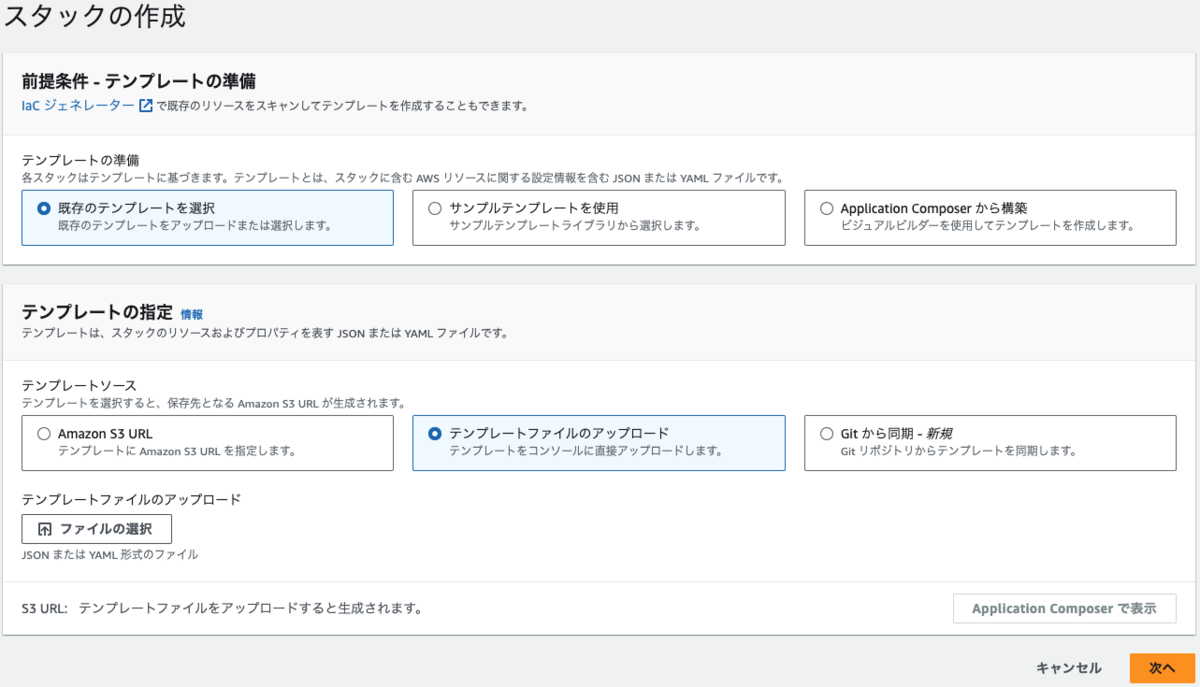Select the 既存のテンプレートを選択 radio option
1200x687 pixels.
click(x=43, y=209)
